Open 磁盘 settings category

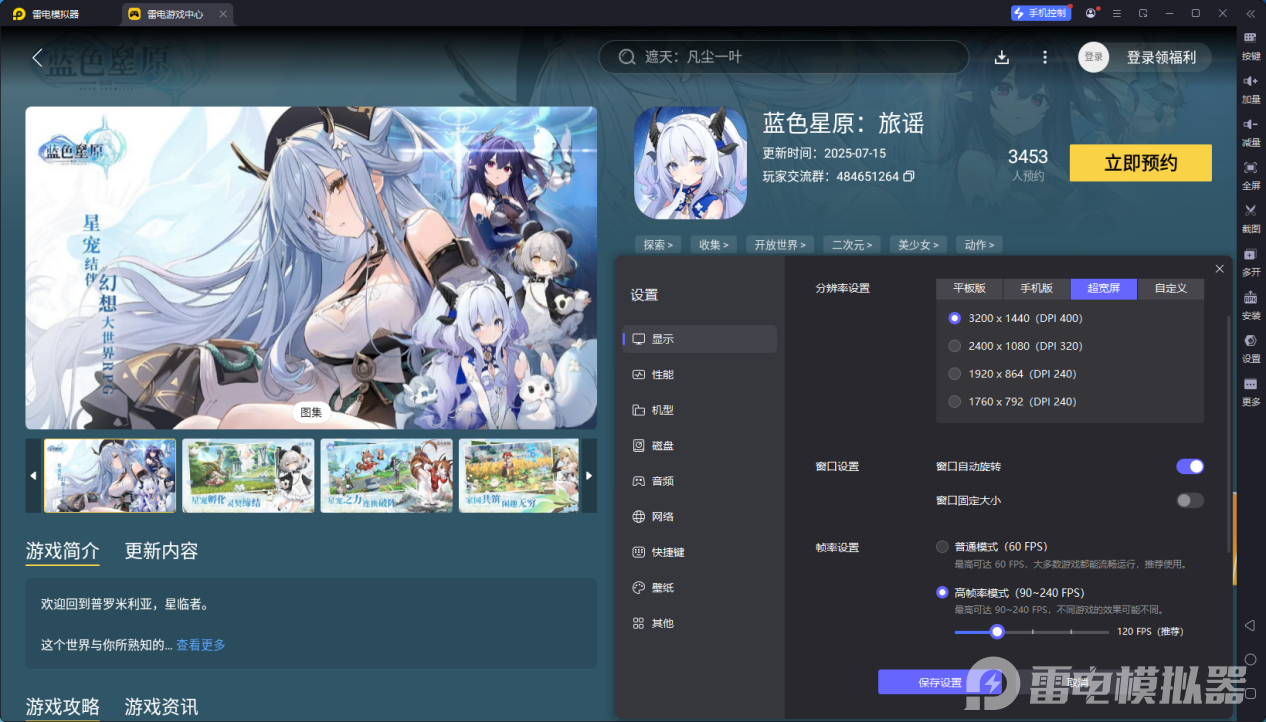pos(699,445)
